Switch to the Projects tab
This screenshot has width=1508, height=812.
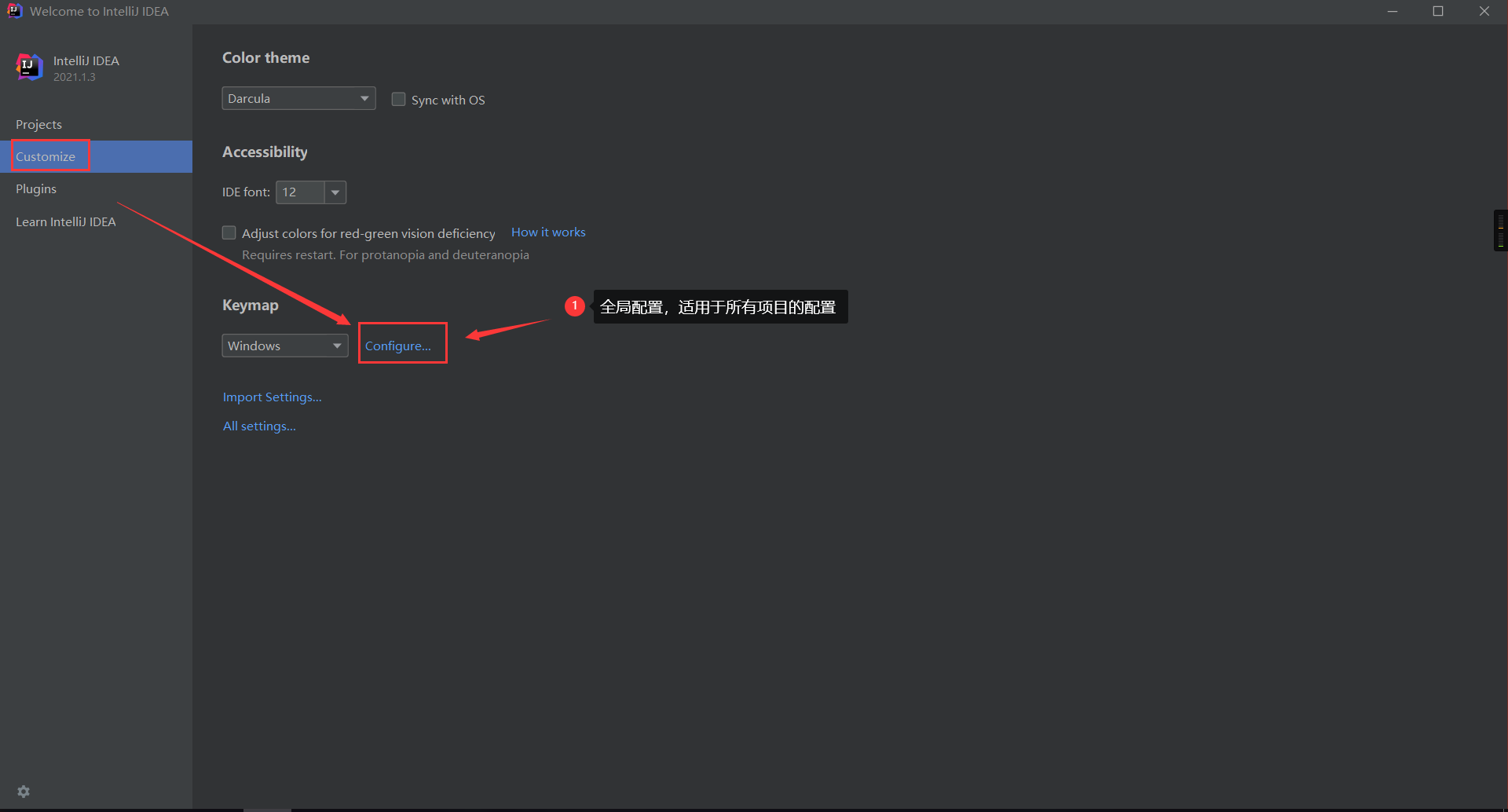click(38, 124)
